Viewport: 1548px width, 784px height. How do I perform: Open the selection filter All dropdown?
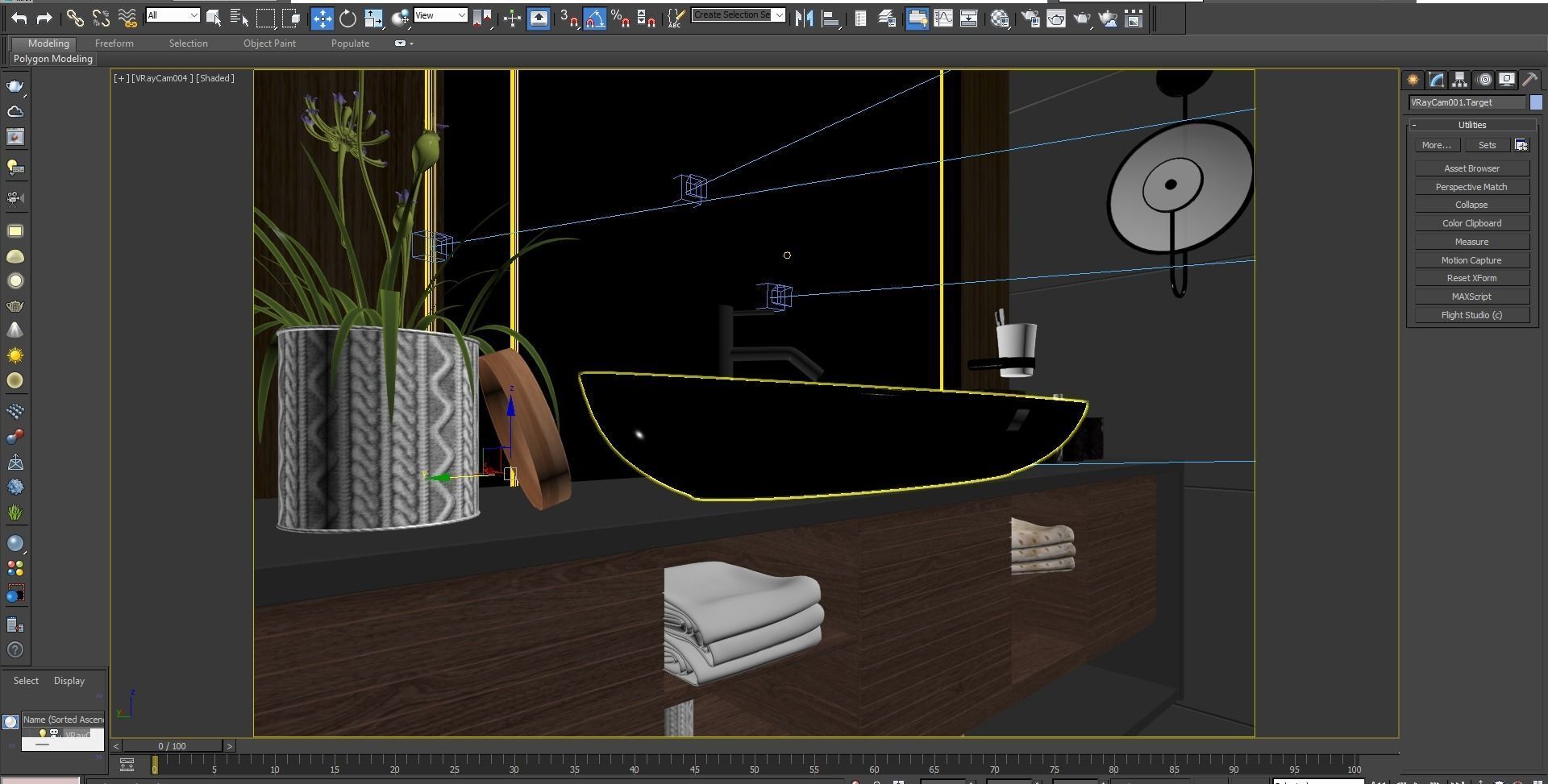(x=173, y=15)
